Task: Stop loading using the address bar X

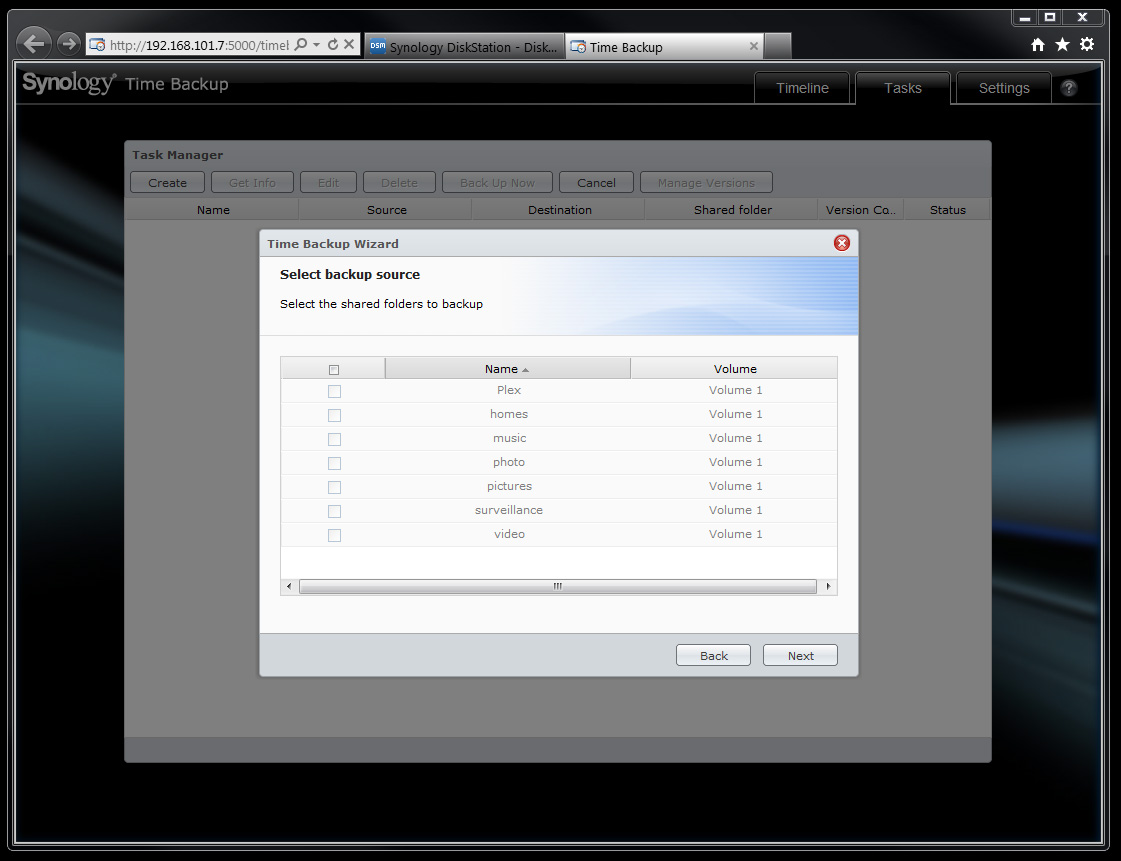Action: (x=349, y=44)
